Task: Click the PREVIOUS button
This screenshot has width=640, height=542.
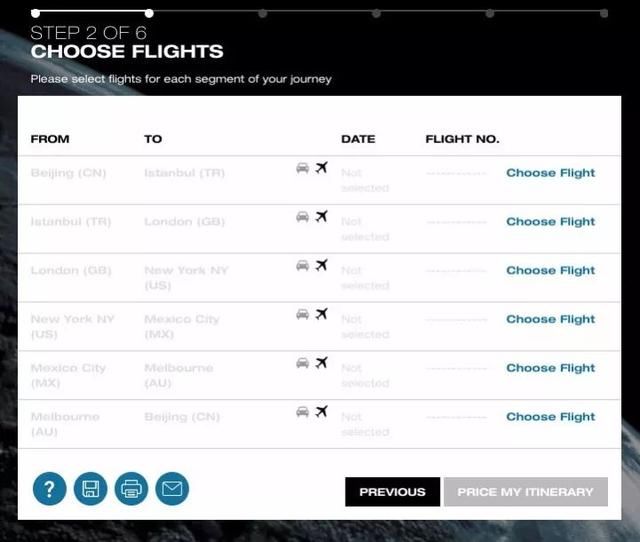Action: click(x=392, y=492)
